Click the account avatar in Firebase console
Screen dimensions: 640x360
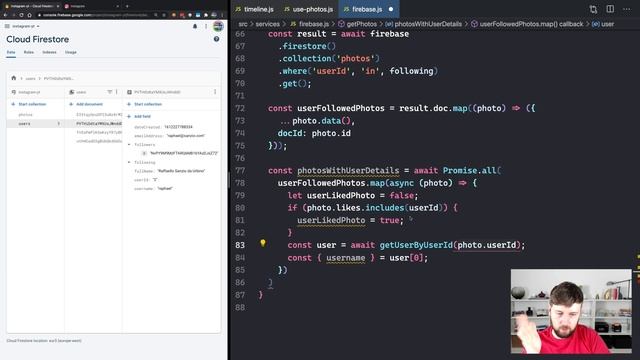point(218,26)
